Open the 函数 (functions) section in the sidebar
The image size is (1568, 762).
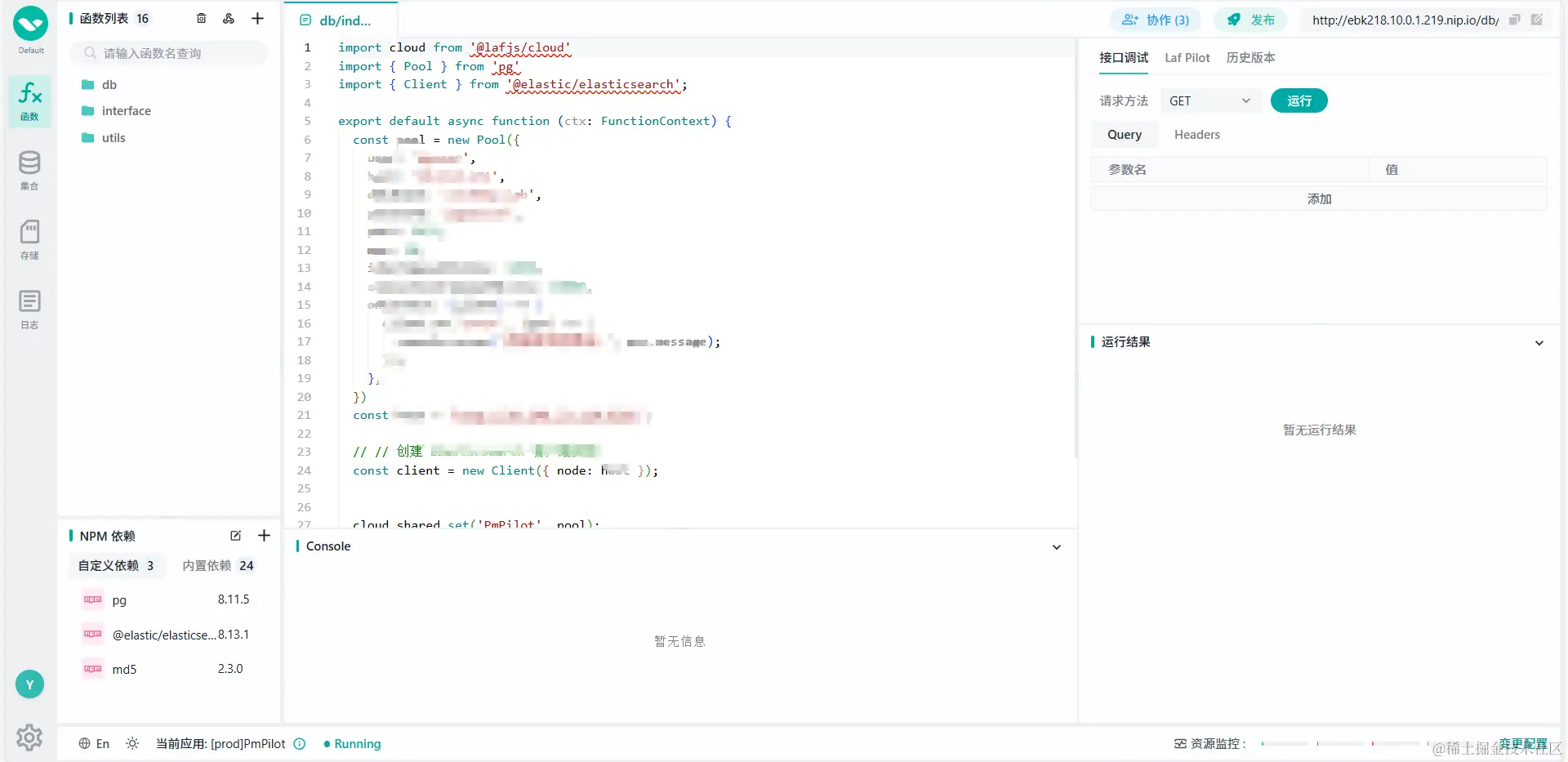click(x=30, y=101)
